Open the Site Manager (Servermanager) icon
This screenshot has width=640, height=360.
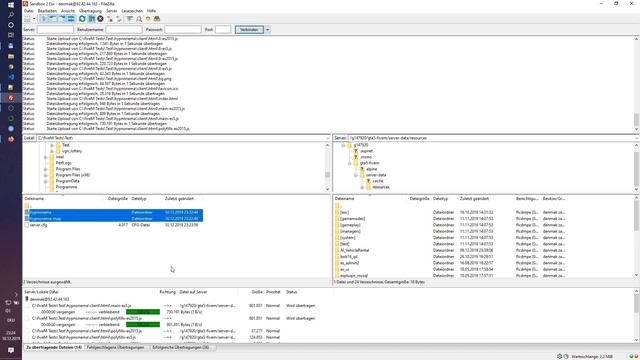tap(27, 19)
